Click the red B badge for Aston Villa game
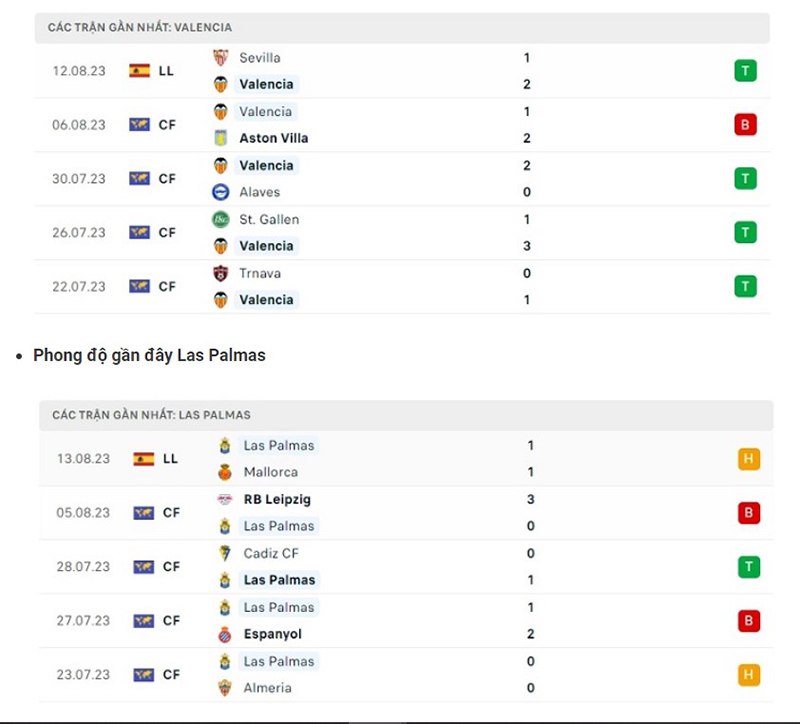The width and height of the screenshot is (800, 724). (745, 125)
